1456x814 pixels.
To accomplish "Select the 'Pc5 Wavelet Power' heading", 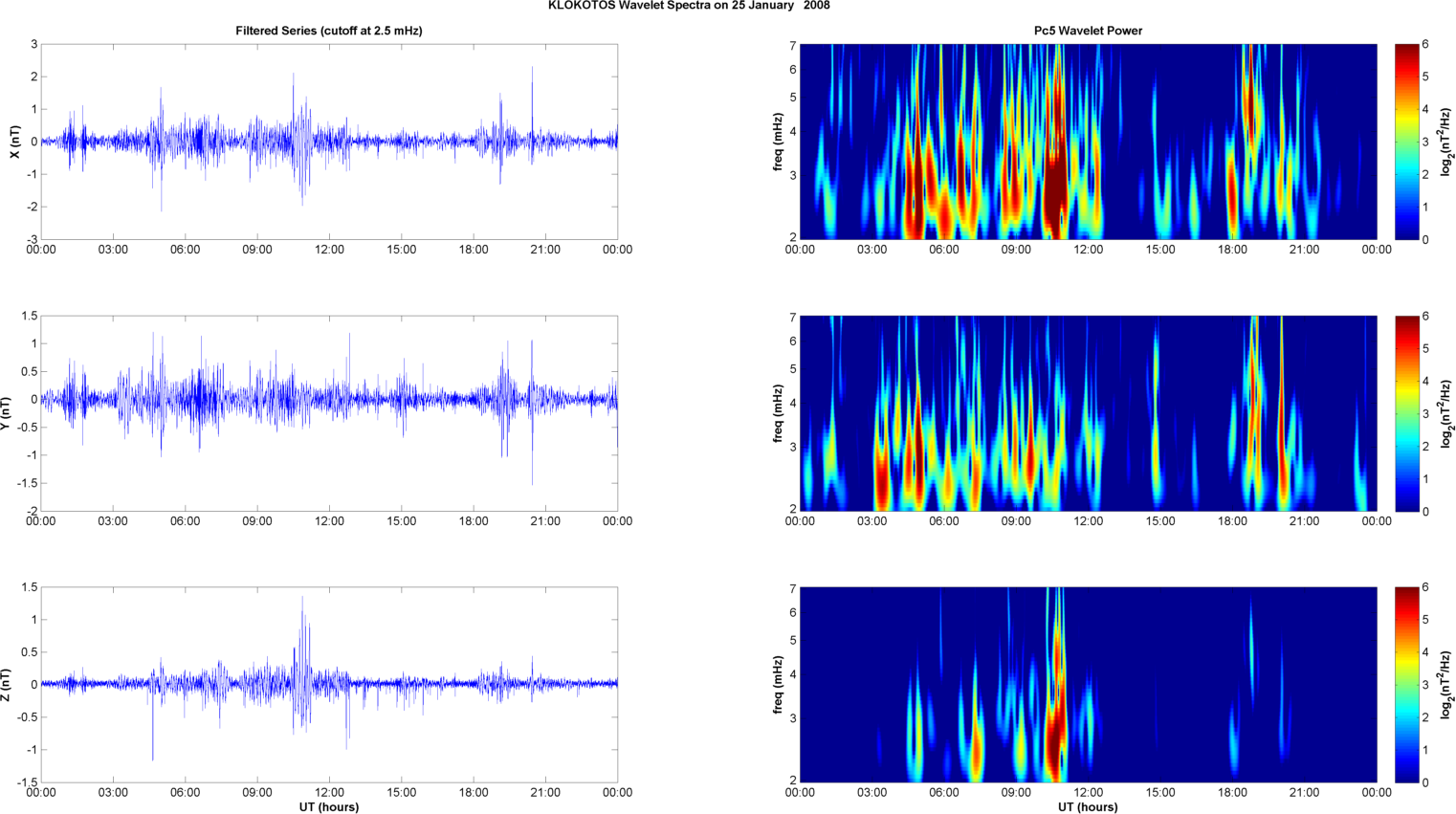I will [1088, 31].
